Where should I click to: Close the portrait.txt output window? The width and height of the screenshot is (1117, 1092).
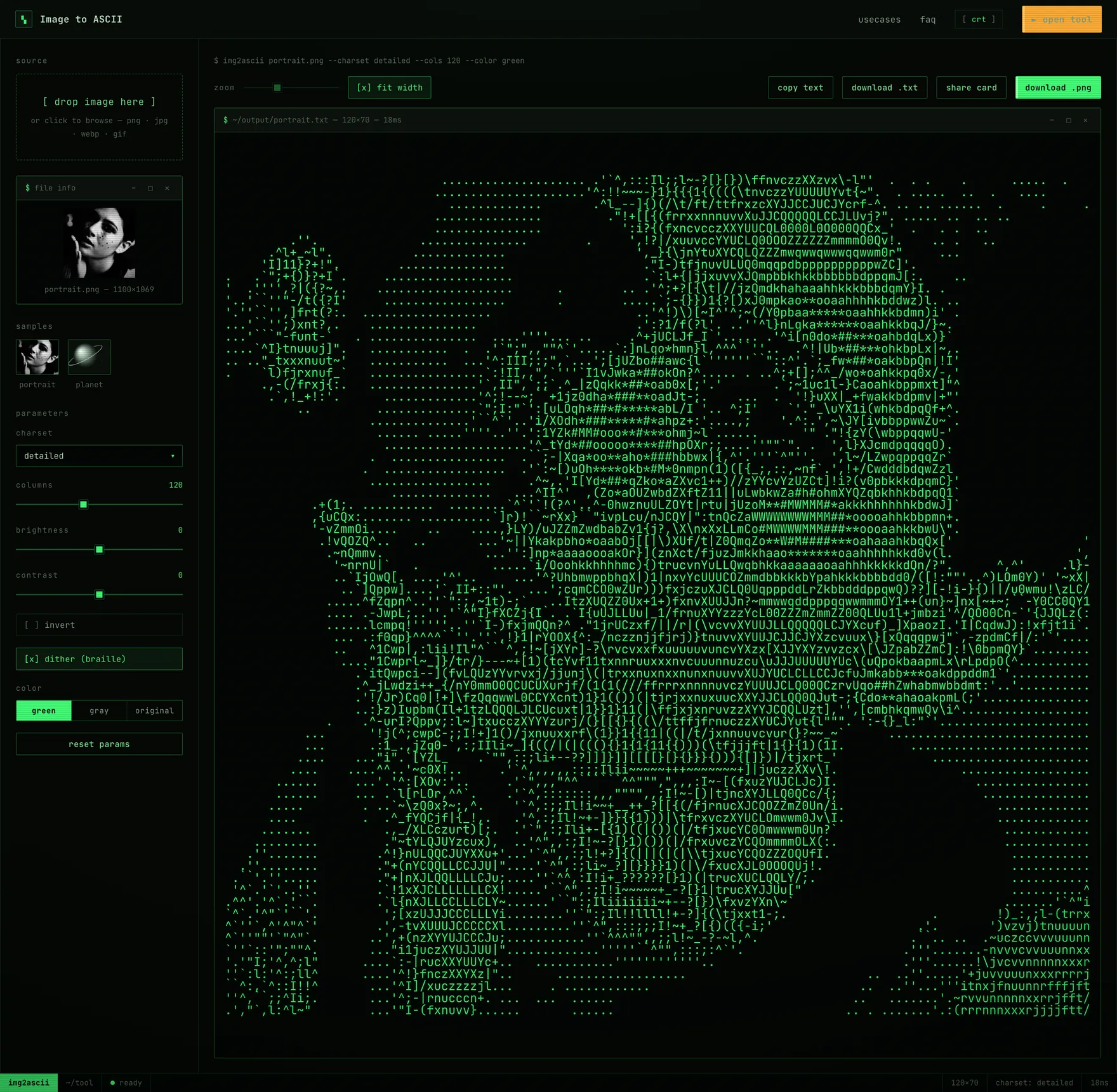pos(1085,120)
